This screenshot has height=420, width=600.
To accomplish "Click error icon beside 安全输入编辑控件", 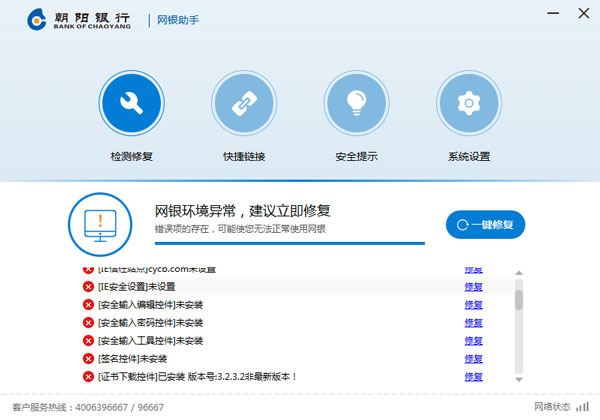I will 88,305.
